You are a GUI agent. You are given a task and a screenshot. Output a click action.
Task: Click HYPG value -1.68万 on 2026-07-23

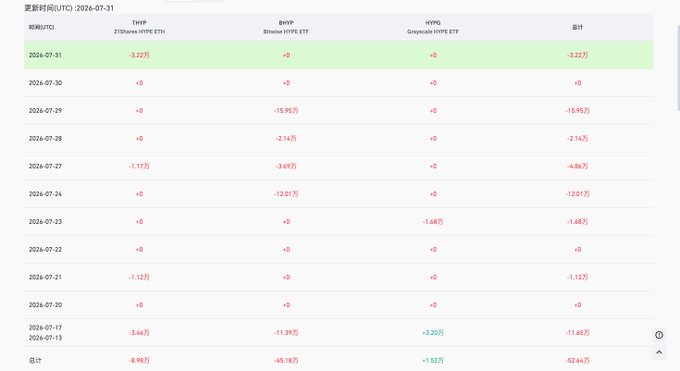tap(433, 222)
